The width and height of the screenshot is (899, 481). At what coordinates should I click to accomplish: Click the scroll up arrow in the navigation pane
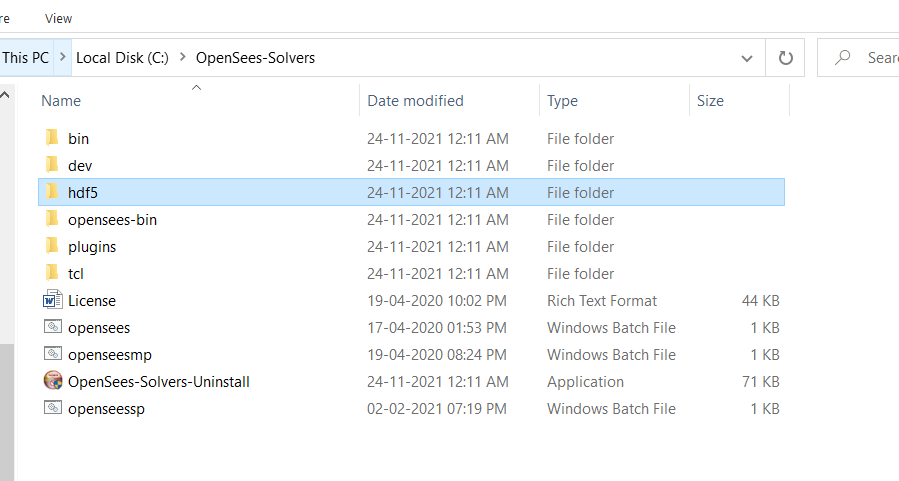(x=5, y=95)
